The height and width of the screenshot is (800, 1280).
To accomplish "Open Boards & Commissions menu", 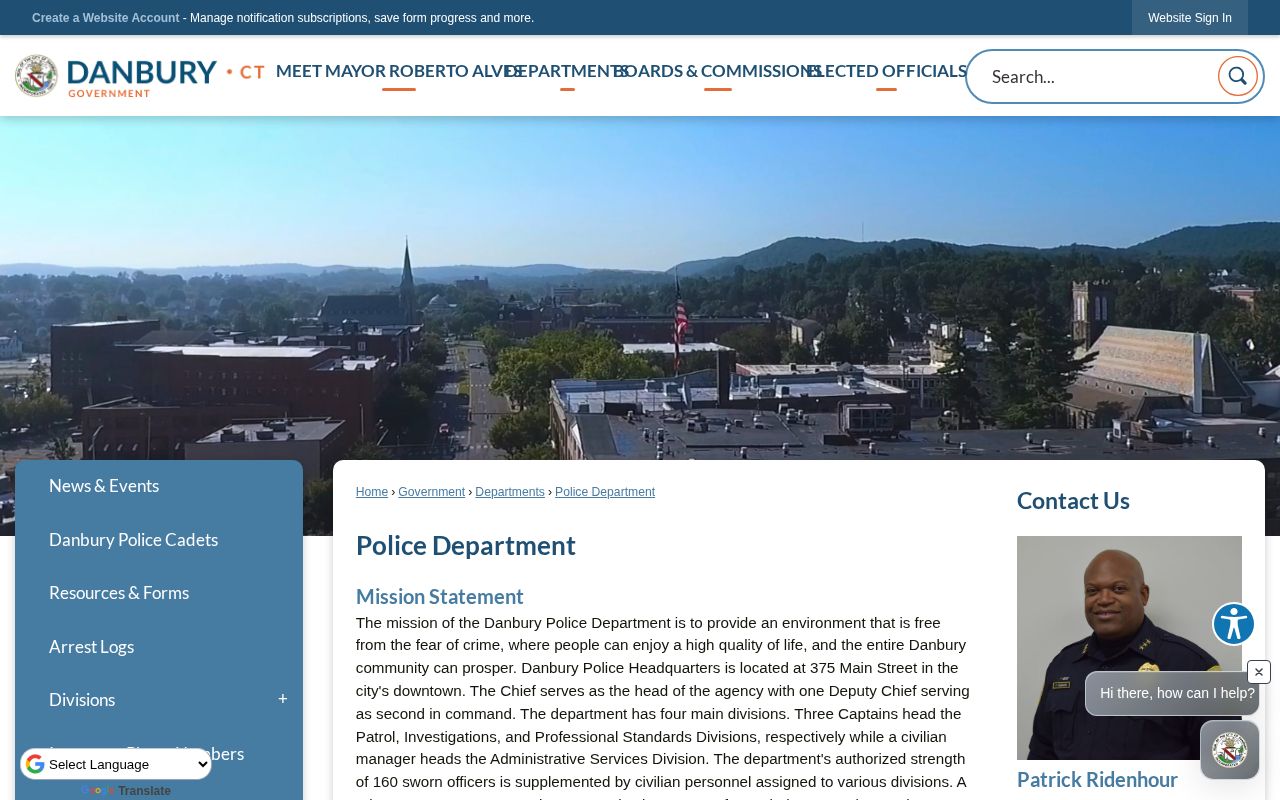I will point(718,71).
